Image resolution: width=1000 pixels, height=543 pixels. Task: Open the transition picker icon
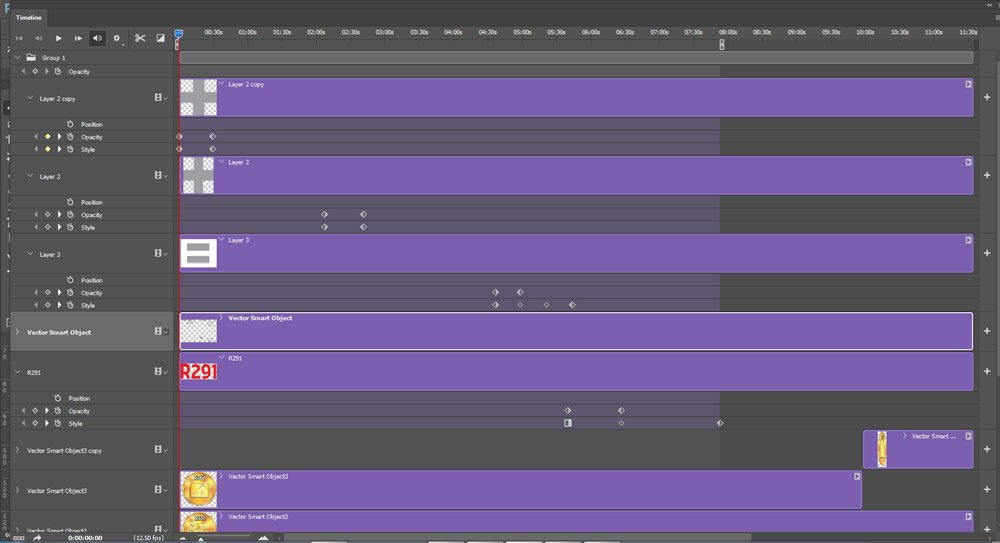[161, 38]
